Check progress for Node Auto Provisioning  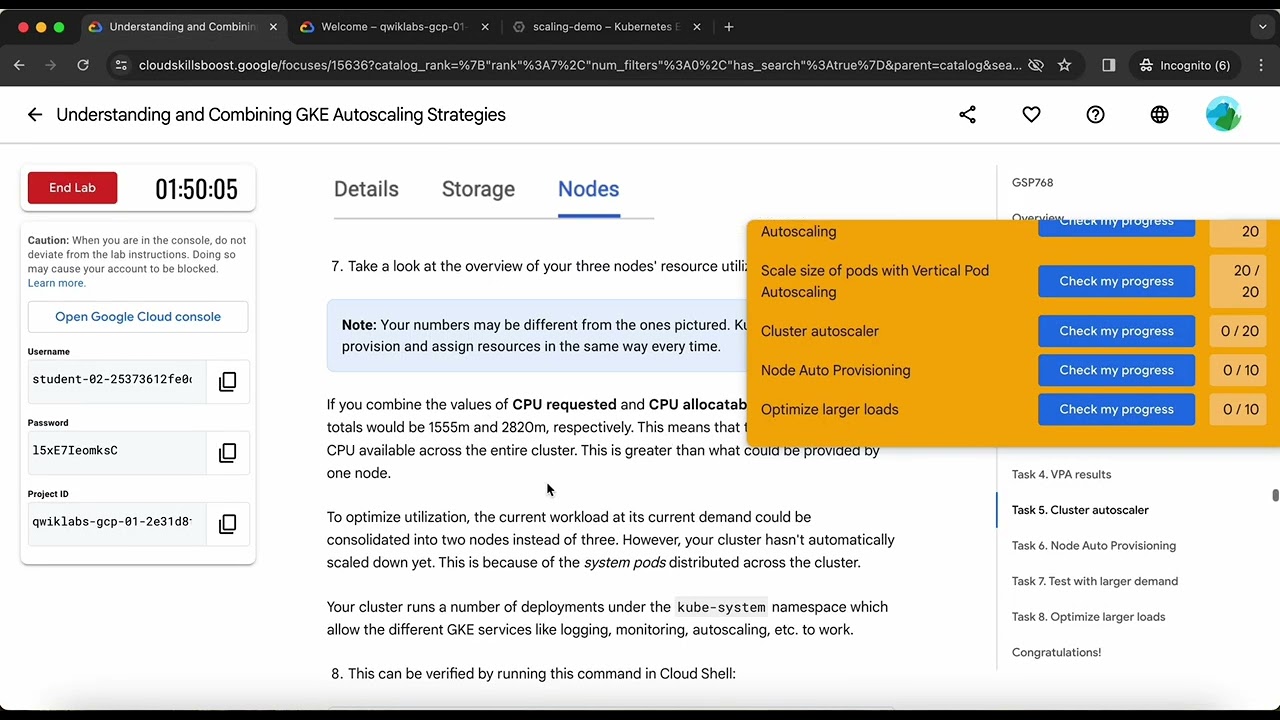click(x=1116, y=370)
